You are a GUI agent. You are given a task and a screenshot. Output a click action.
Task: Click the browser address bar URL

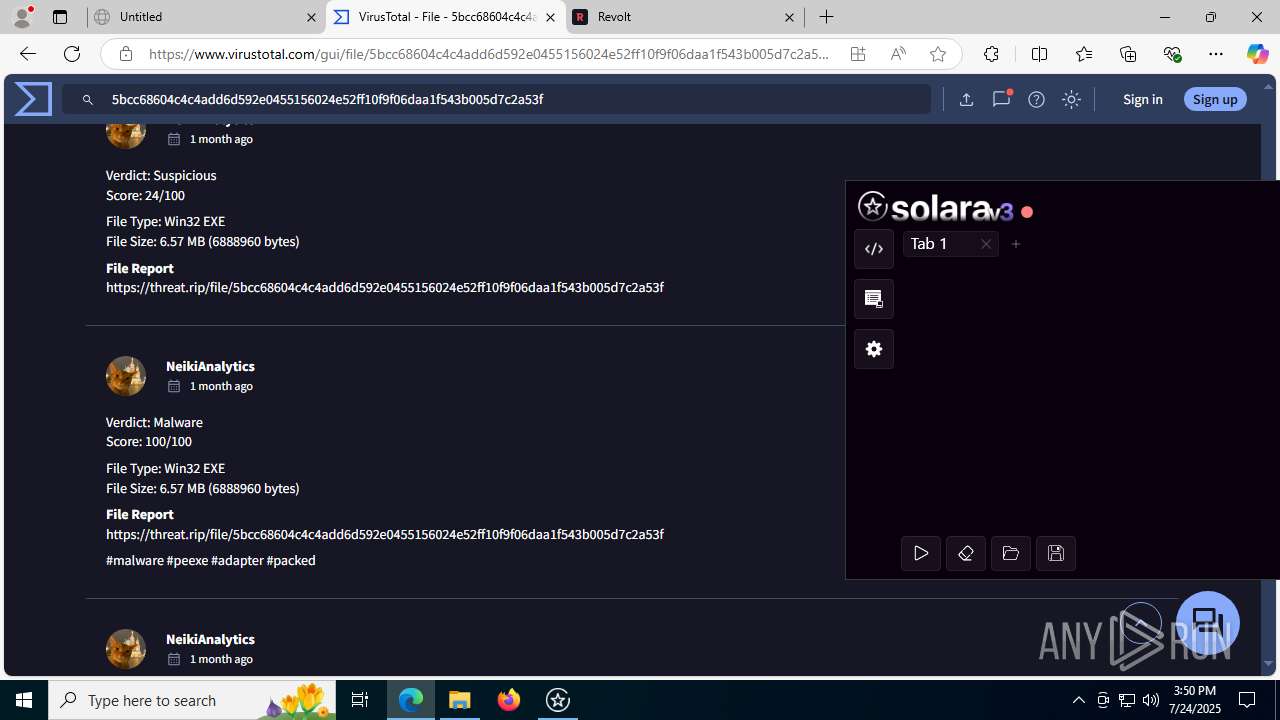coord(489,54)
